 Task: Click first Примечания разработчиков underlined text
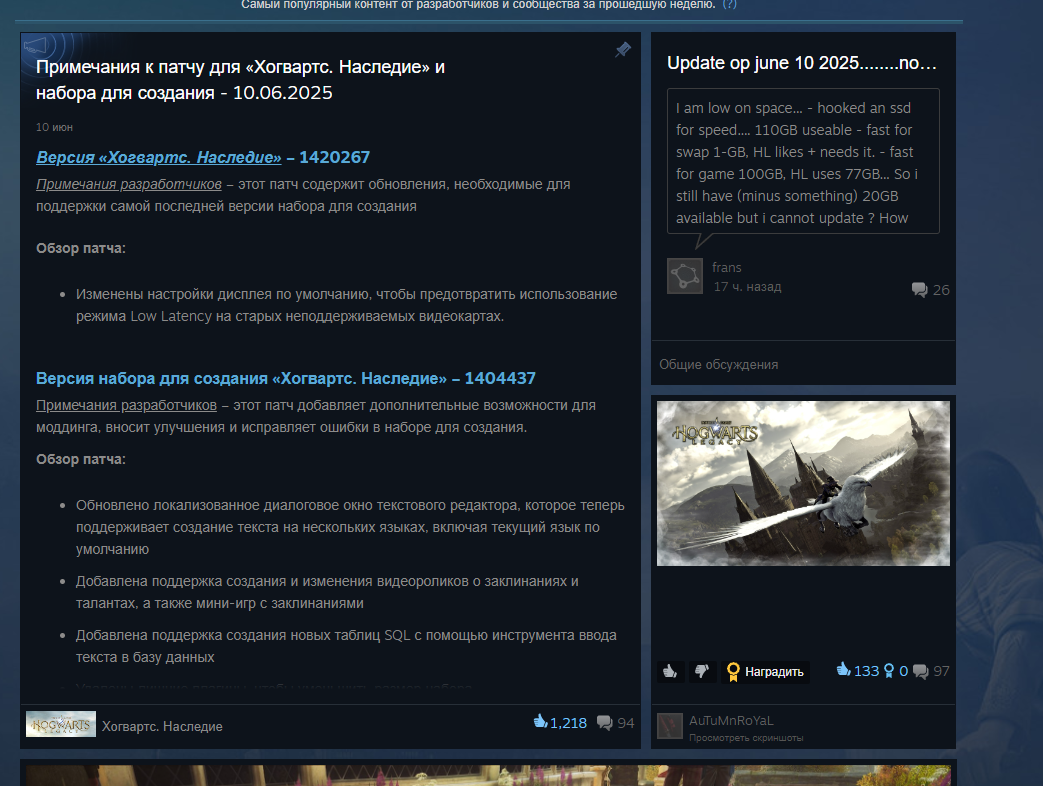click(128, 184)
